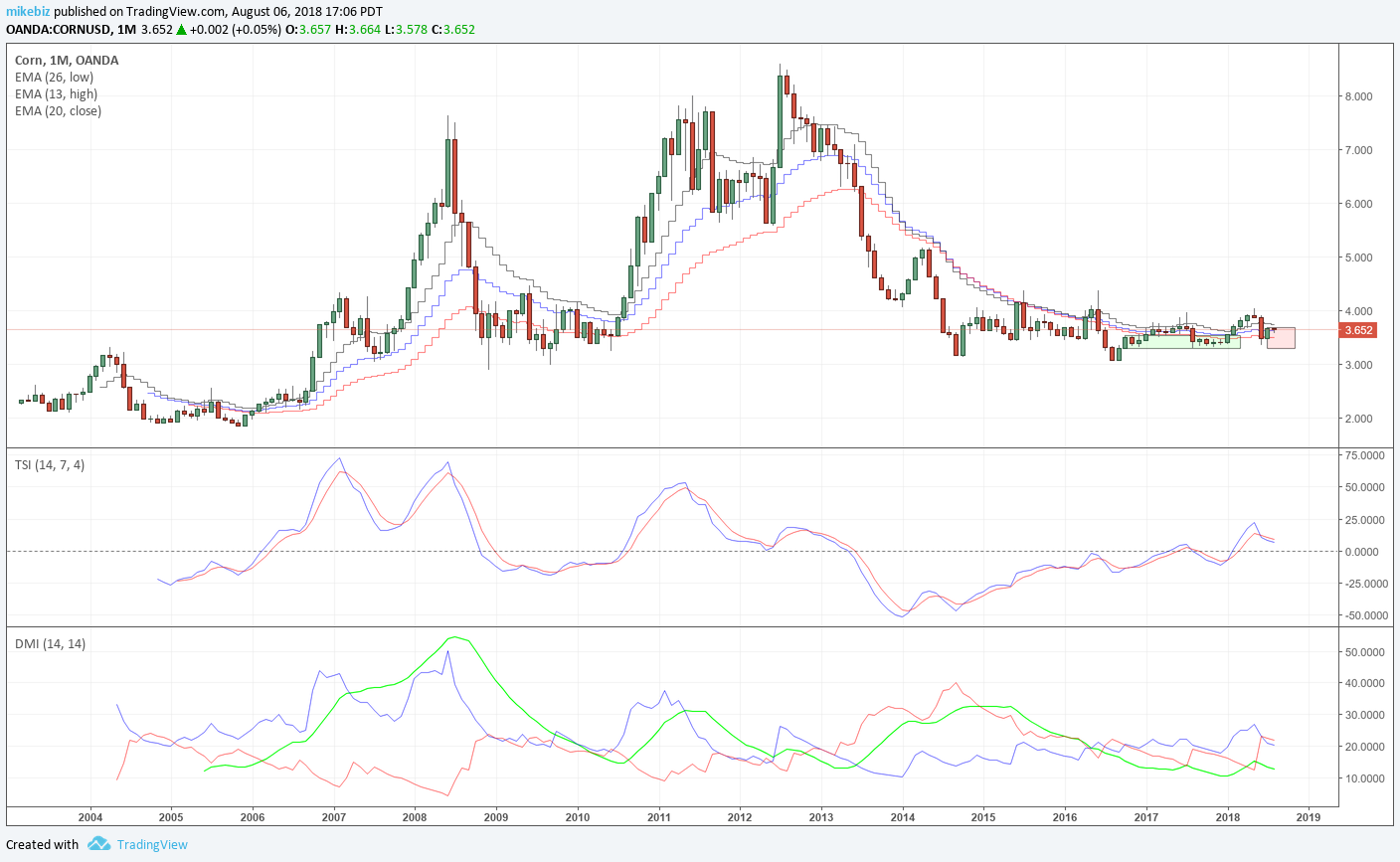Select the 'EMA (20, close)' indicator label

tap(58, 111)
